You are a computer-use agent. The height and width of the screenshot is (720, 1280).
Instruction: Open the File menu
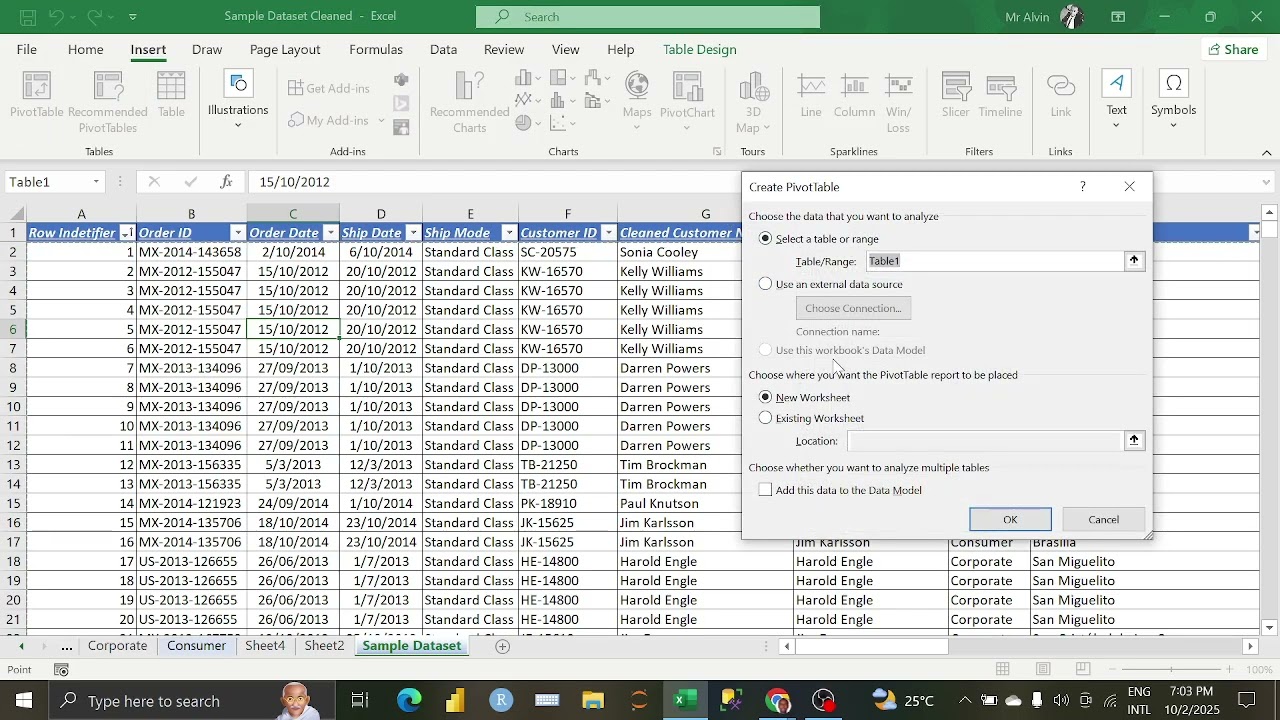click(27, 49)
